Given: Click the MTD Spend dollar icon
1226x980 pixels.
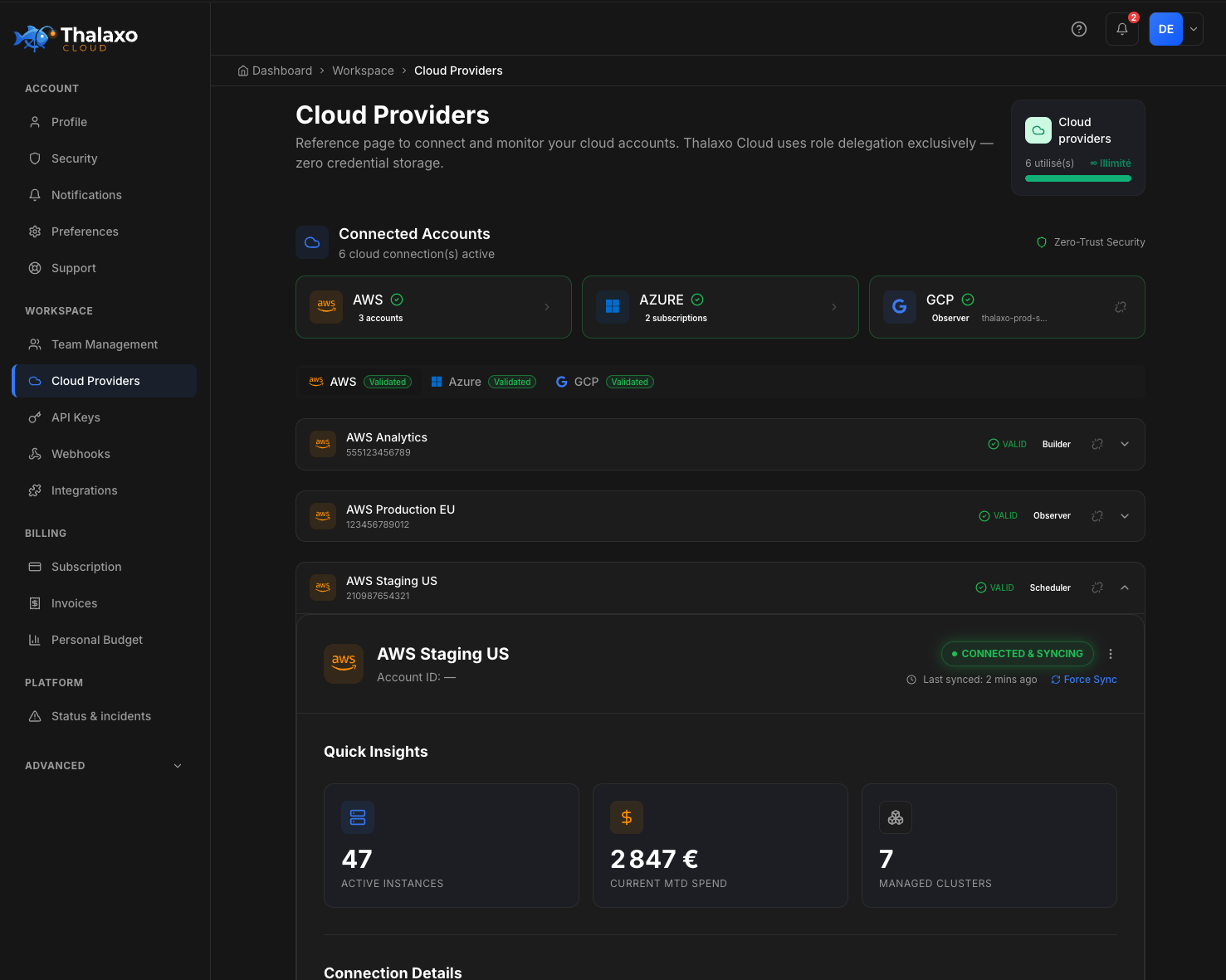Looking at the screenshot, I should [x=627, y=817].
